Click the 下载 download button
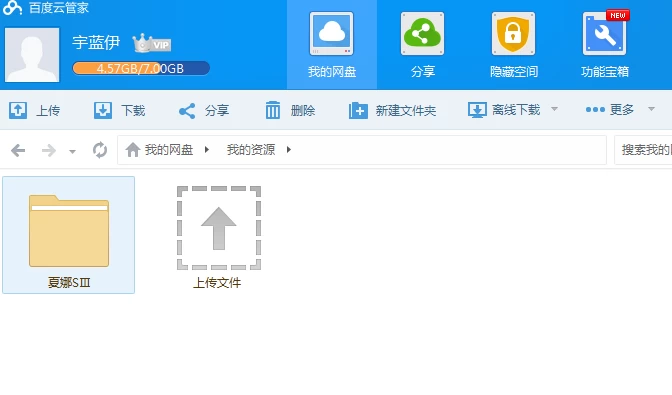Screen dimensions: 672x395 (x=120, y=111)
